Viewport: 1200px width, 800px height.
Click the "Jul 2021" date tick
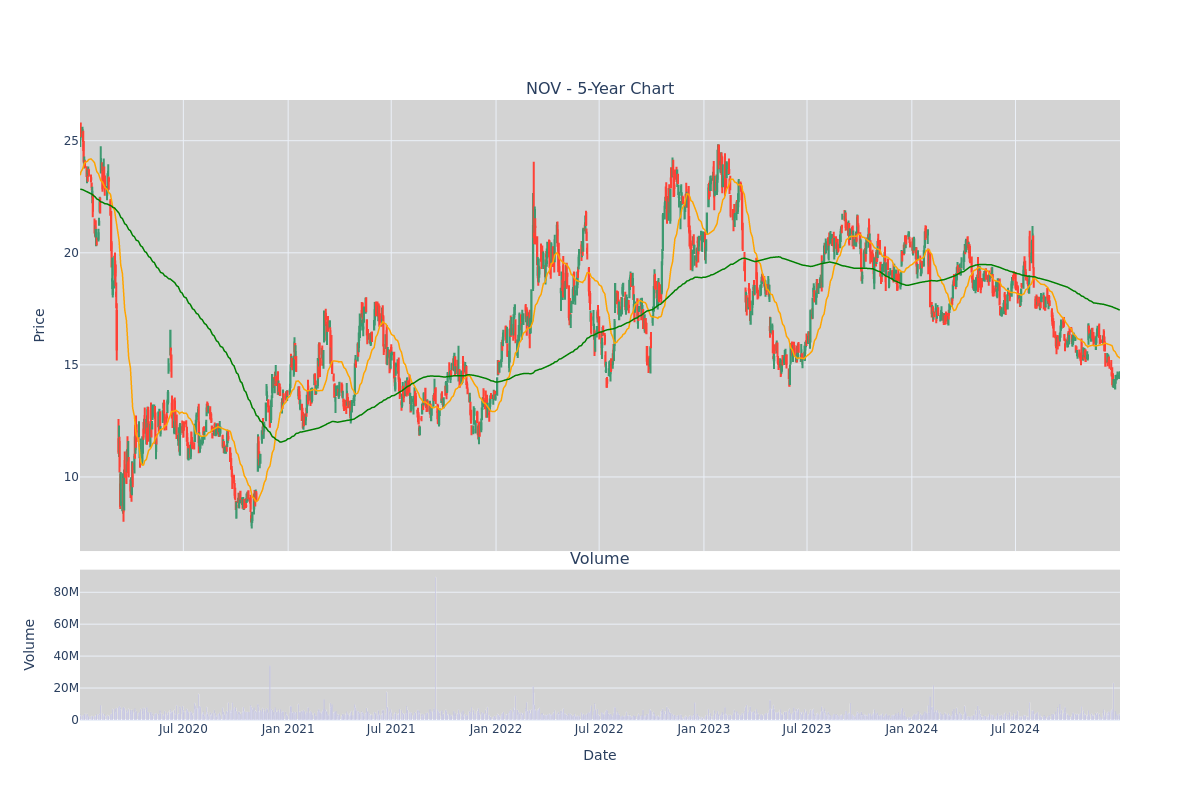coord(391,729)
